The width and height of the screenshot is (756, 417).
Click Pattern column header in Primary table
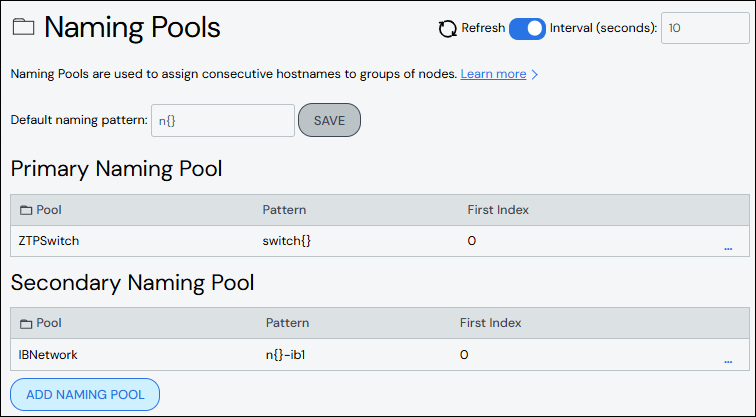pyautogui.click(x=284, y=210)
